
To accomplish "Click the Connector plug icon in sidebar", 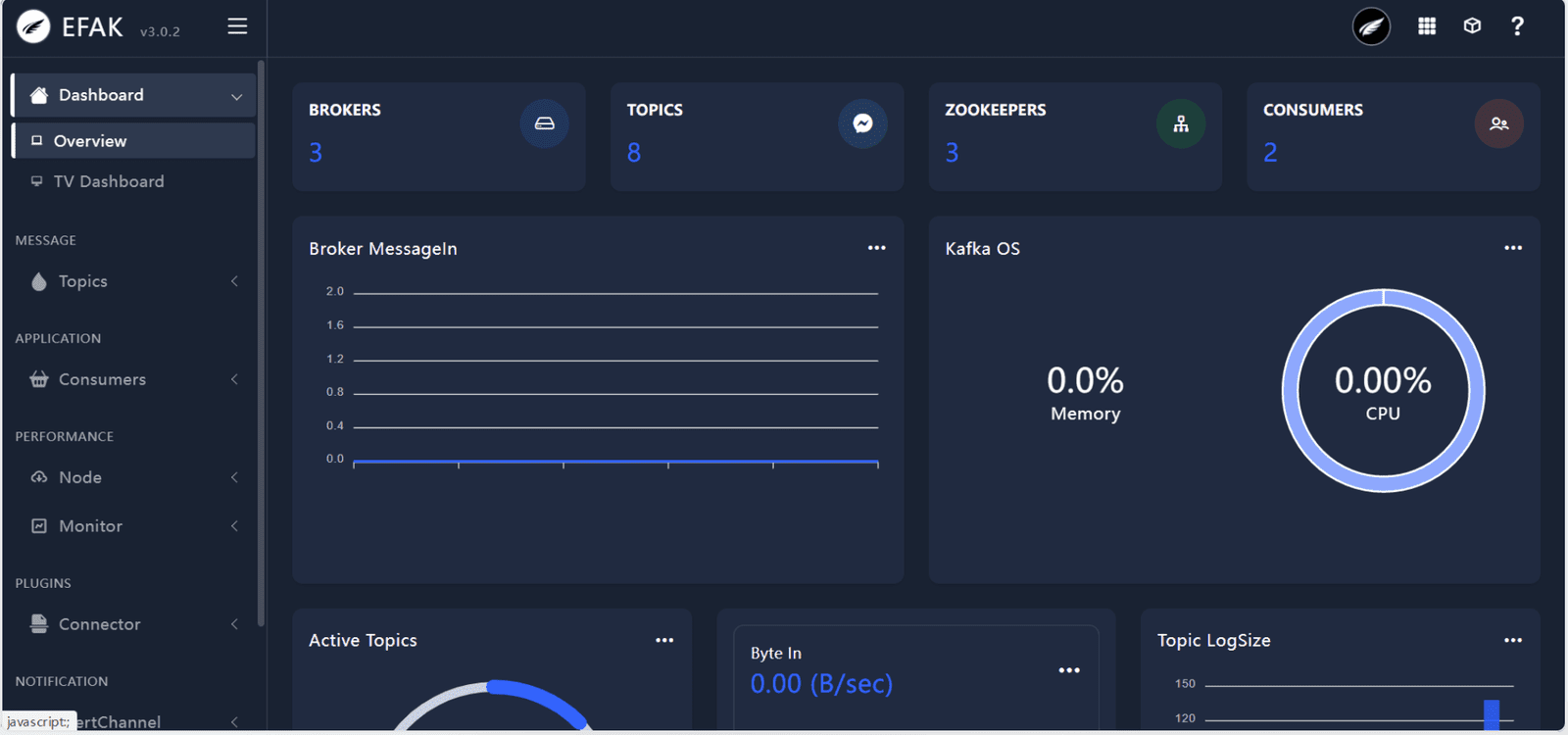I will click(39, 624).
